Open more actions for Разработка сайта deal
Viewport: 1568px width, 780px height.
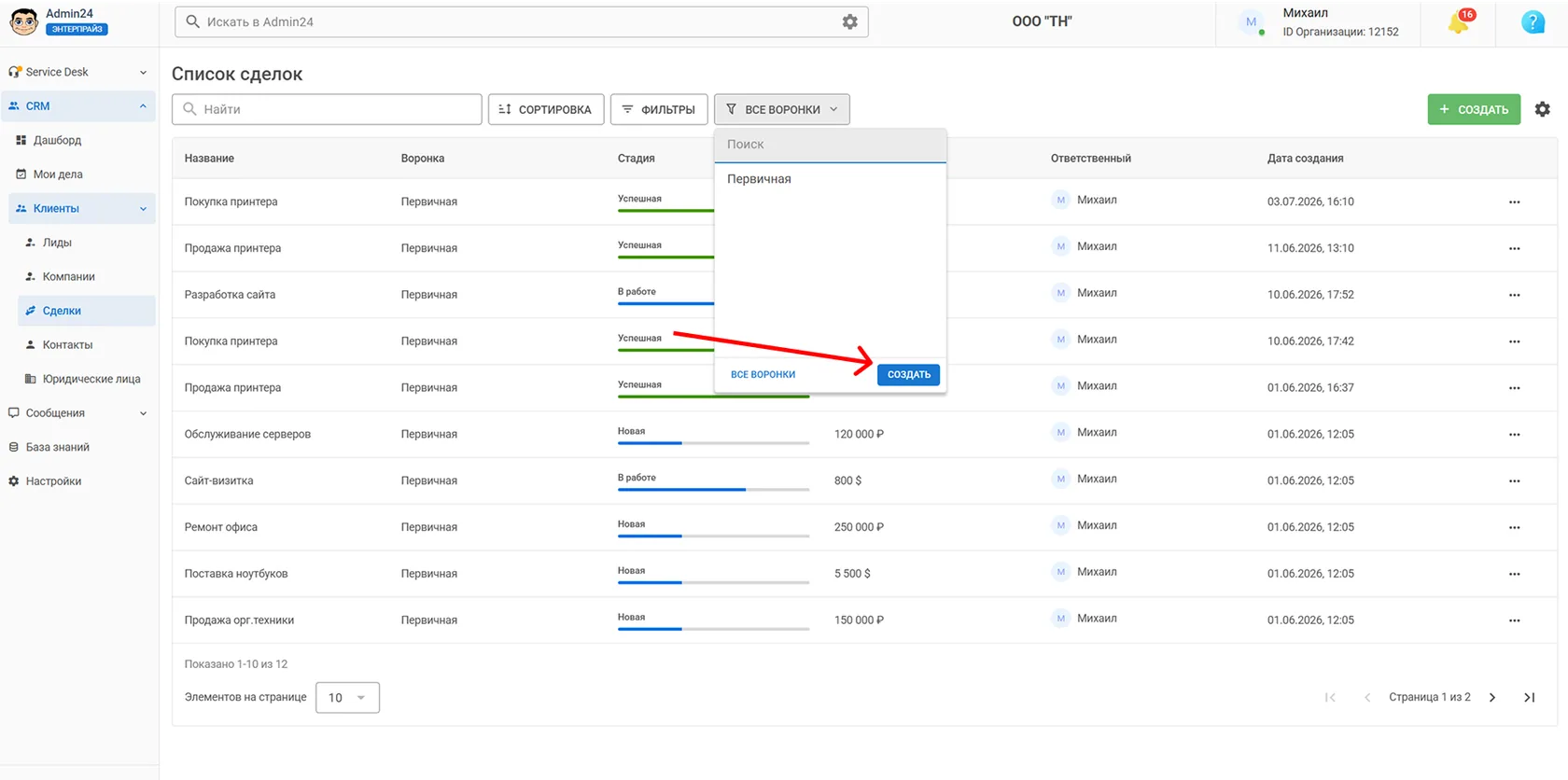coord(1514,295)
